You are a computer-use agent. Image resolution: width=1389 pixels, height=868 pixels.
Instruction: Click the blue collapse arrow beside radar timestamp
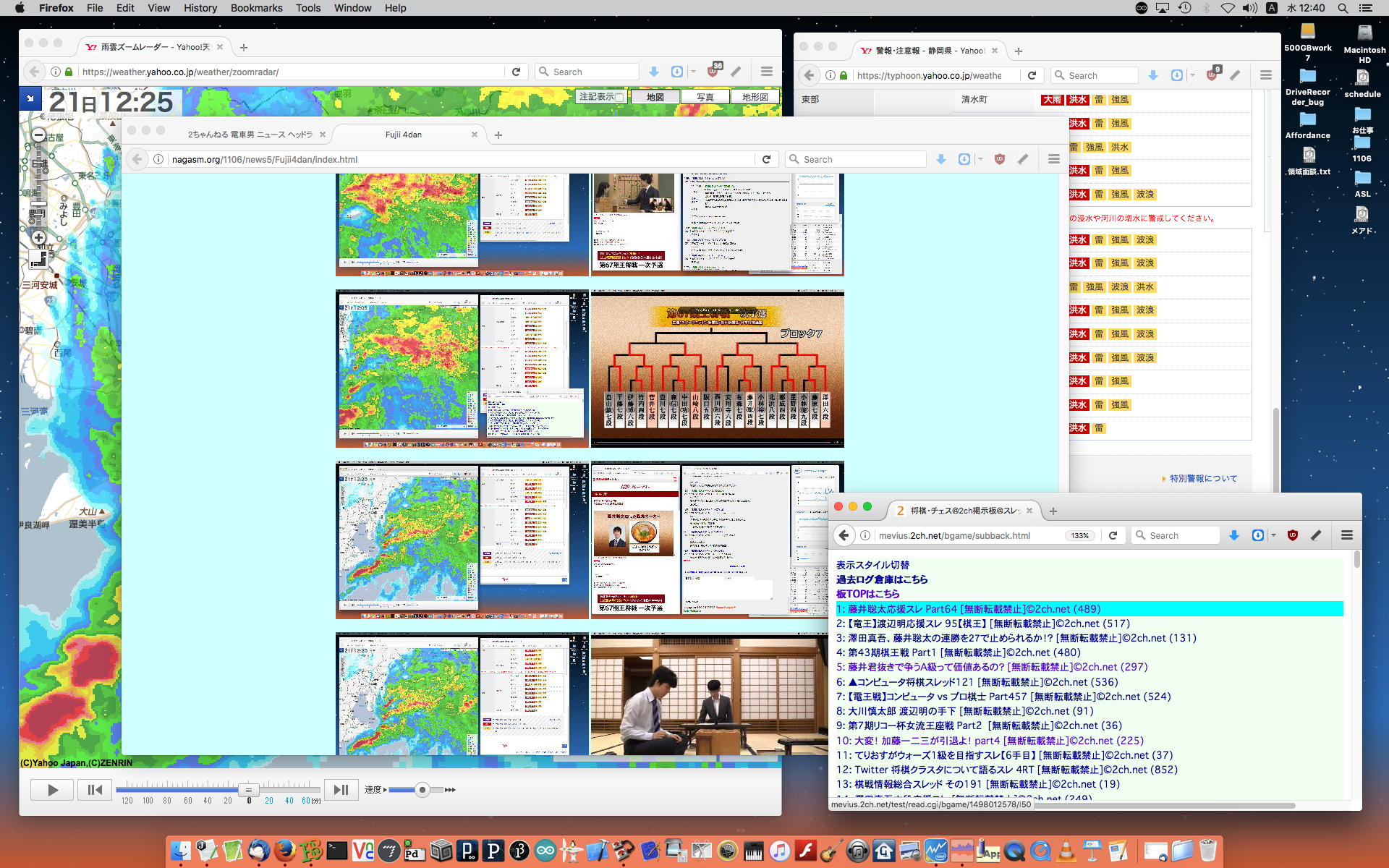[x=30, y=98]
